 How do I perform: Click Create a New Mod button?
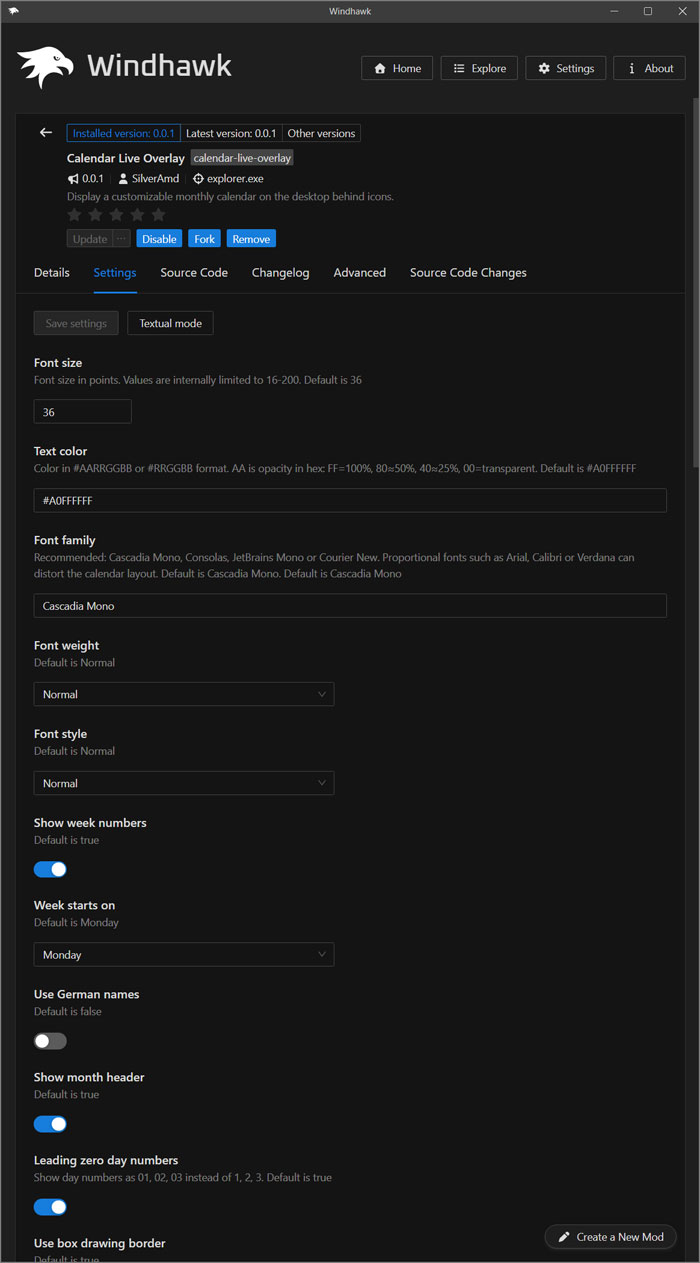(x=611, y=1237)
